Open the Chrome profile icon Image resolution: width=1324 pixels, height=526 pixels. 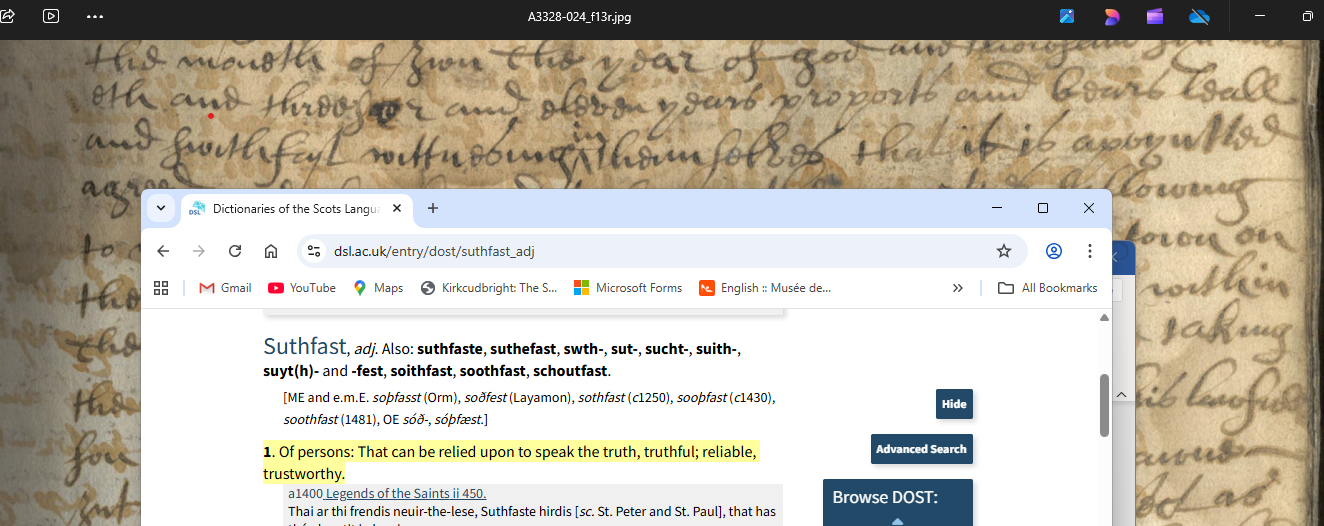[x=1053, y=251]
